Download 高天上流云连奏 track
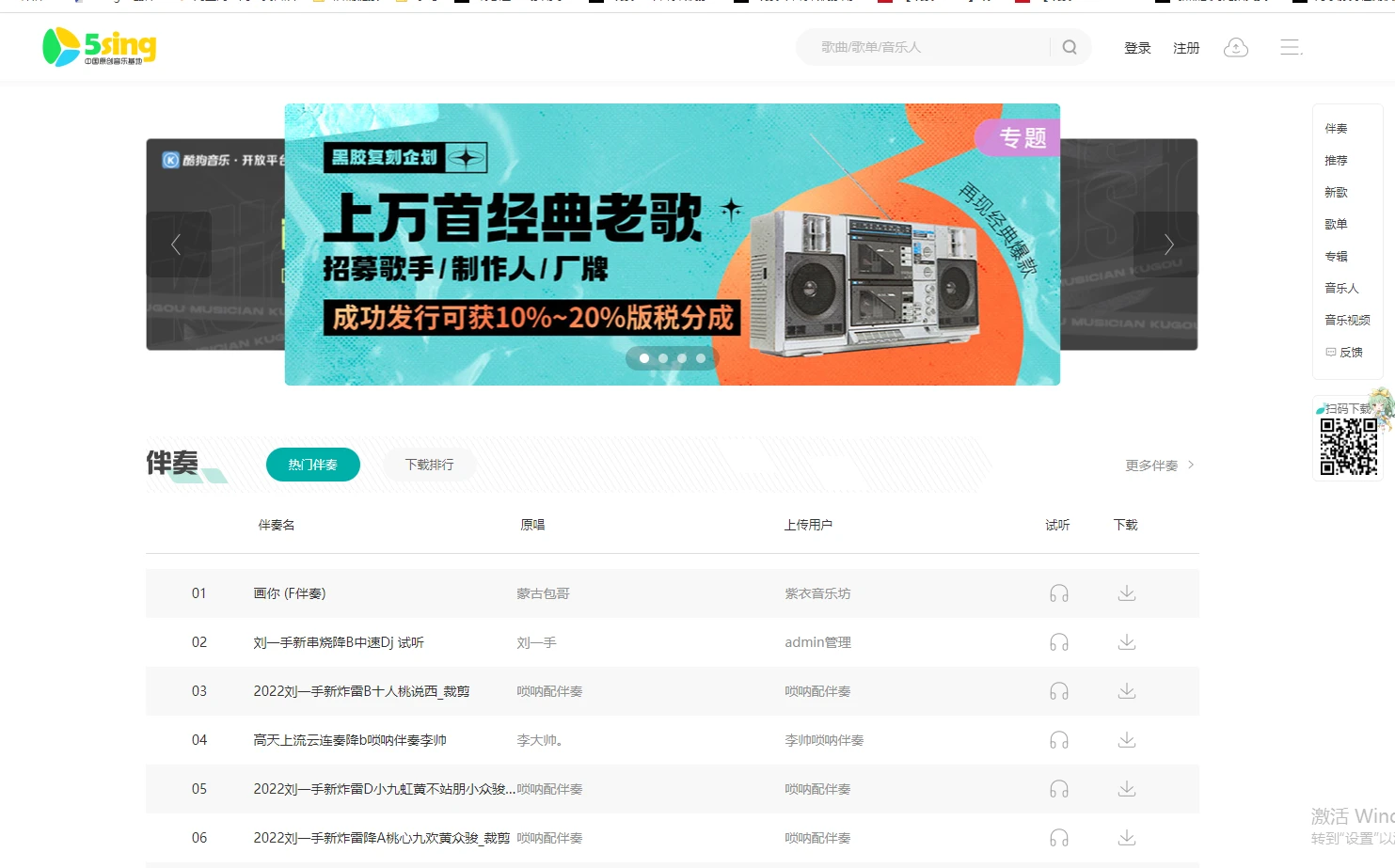Image resolution: width=1395 pixels, height=868 pixels. click(x=1127, y=740)
